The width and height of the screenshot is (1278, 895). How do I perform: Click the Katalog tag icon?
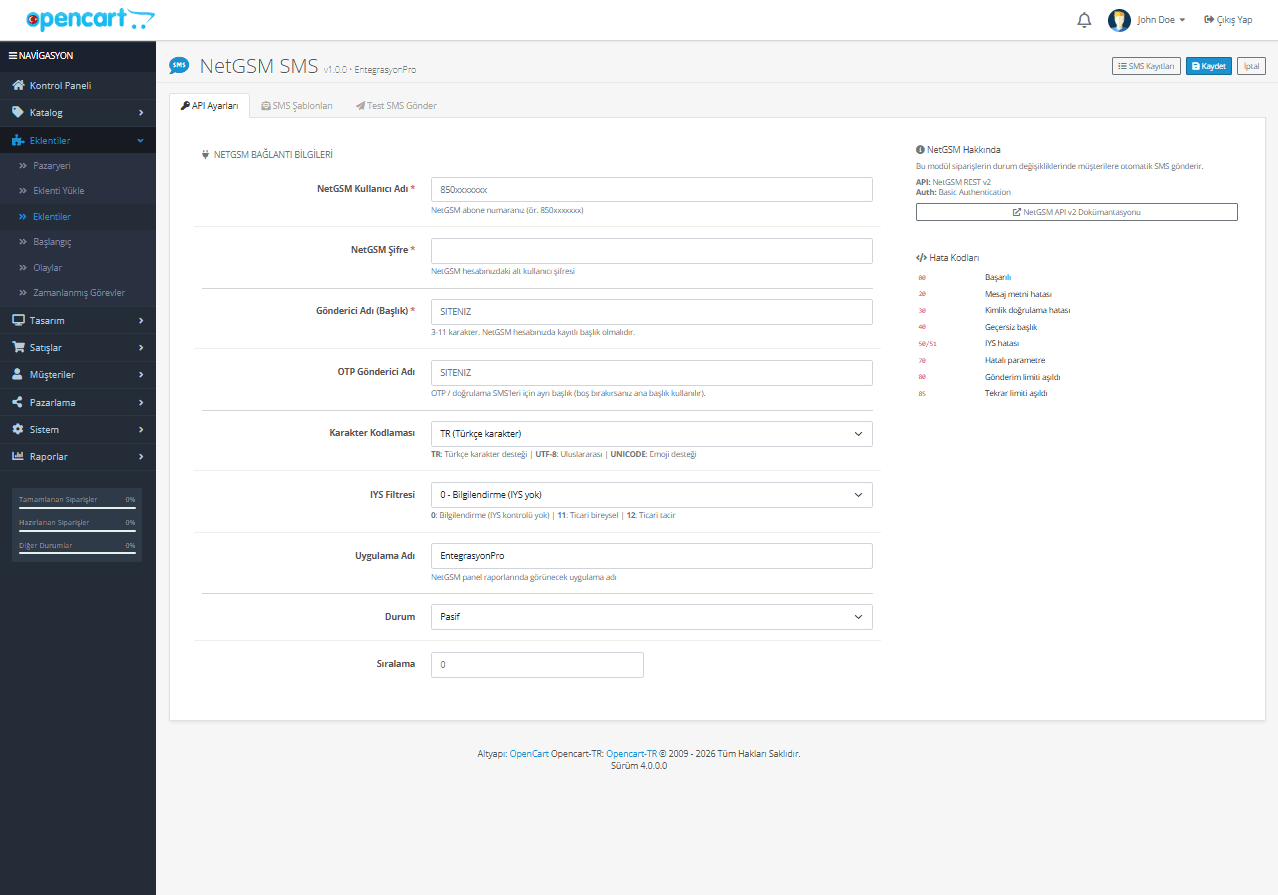[18, 113]
